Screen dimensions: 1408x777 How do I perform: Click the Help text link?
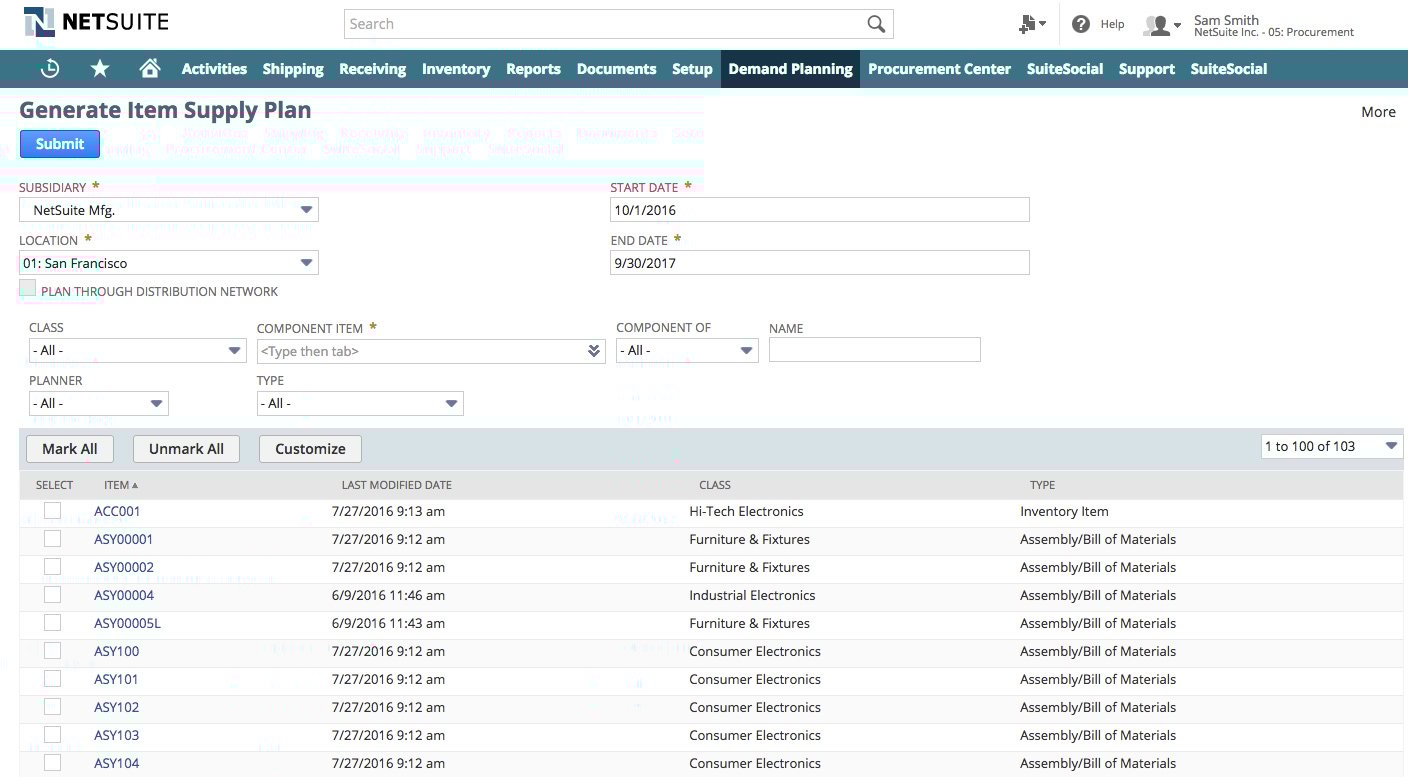point(1113,24)
